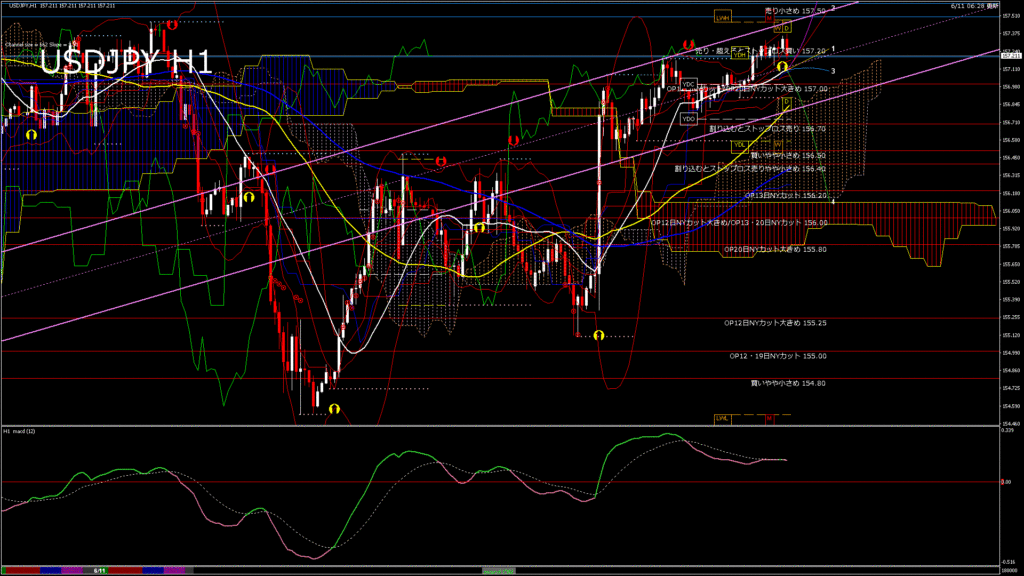
Task: Click red swing-high marker above USDJPY H1 title
Action: 174,25
